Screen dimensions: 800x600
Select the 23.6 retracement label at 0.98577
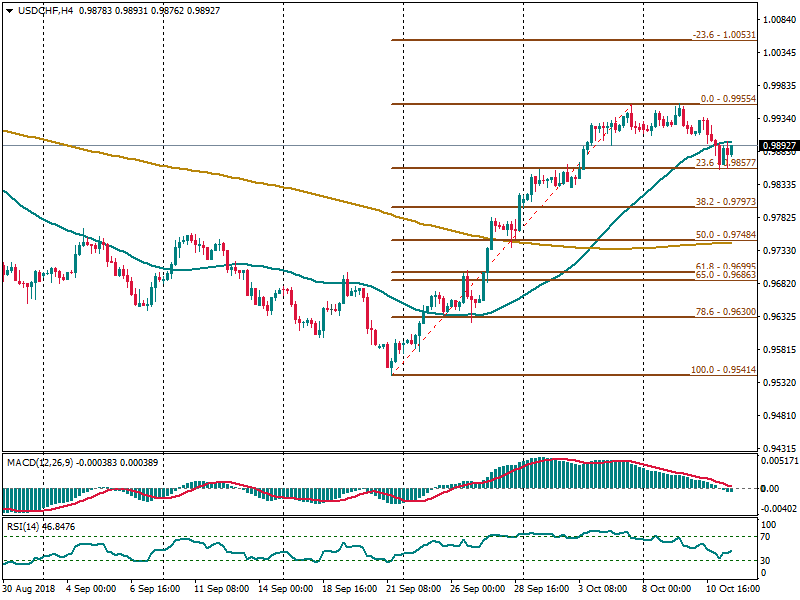tap(726, 163)
